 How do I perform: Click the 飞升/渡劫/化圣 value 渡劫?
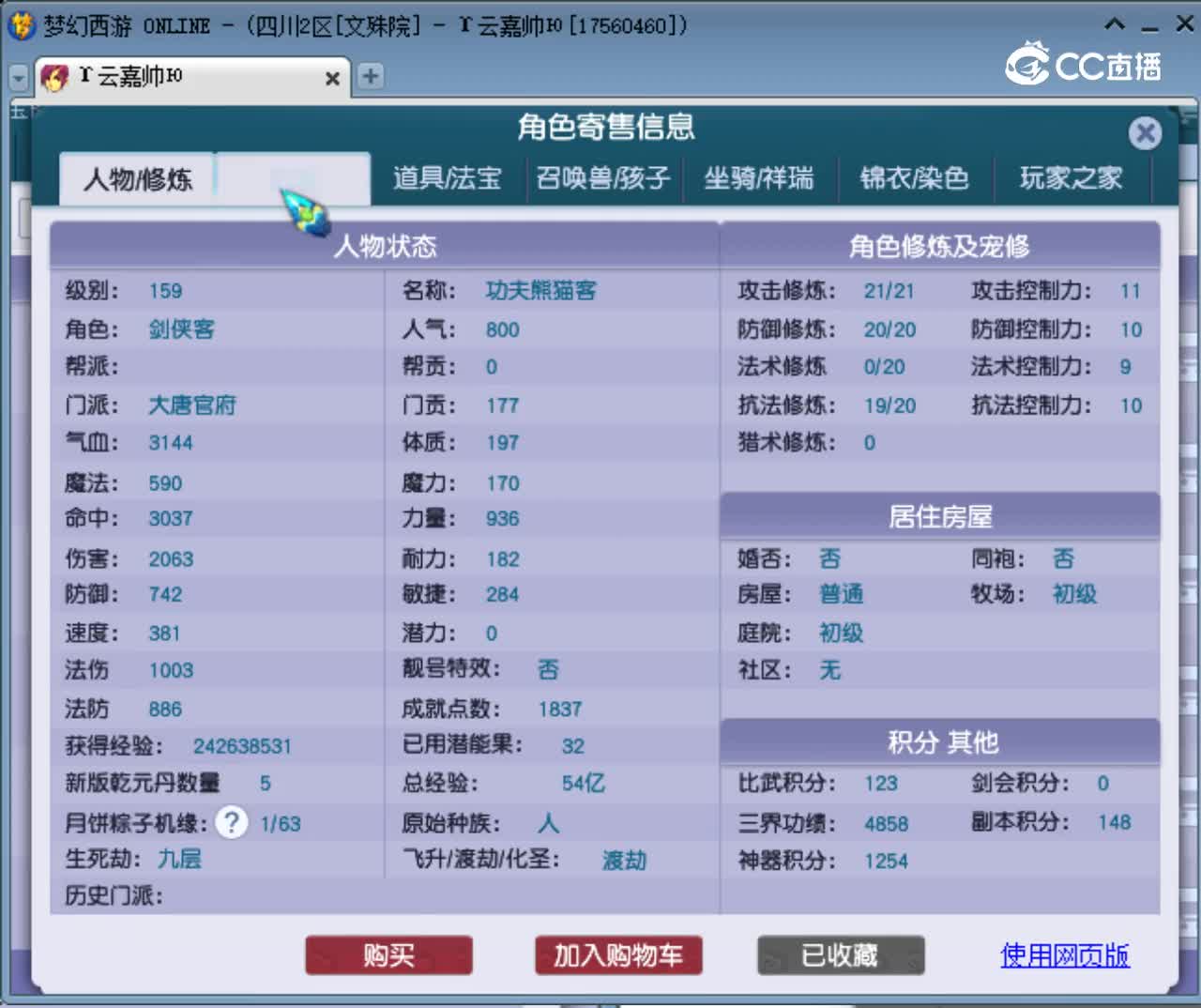click(x=624, y=860)
